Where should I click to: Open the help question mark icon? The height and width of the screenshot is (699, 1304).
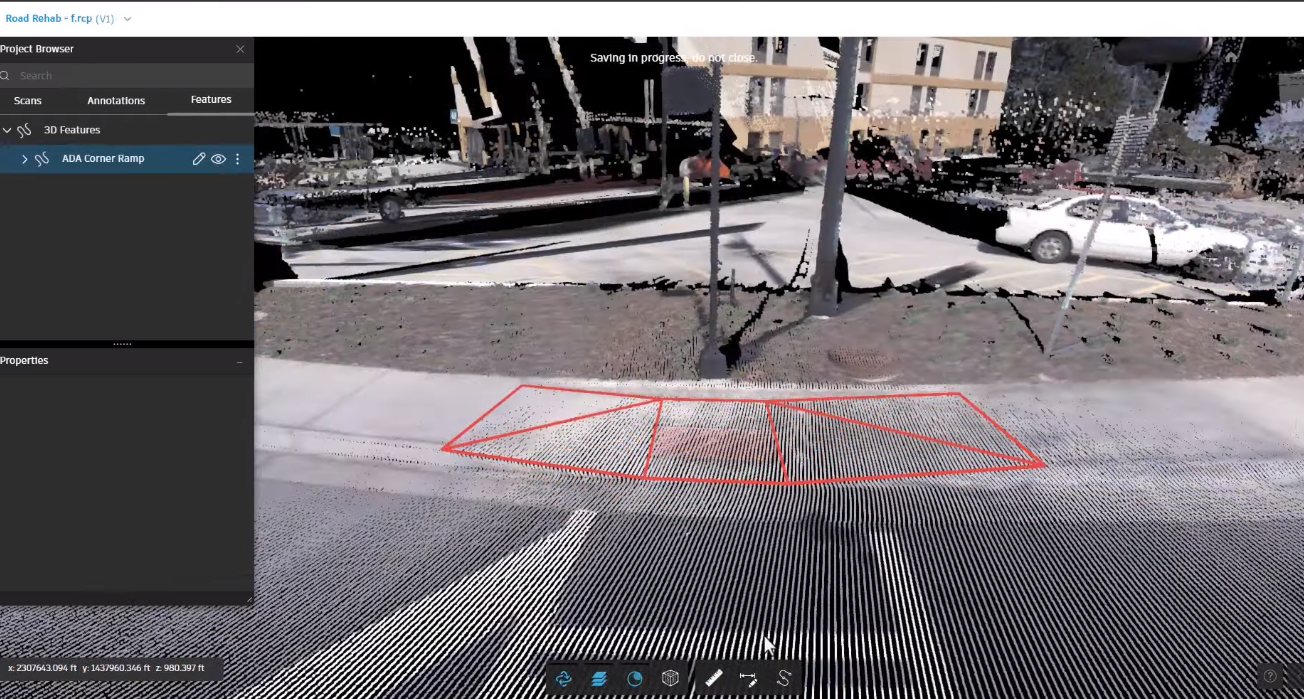pyautogui.click(x=1270, y=676)
